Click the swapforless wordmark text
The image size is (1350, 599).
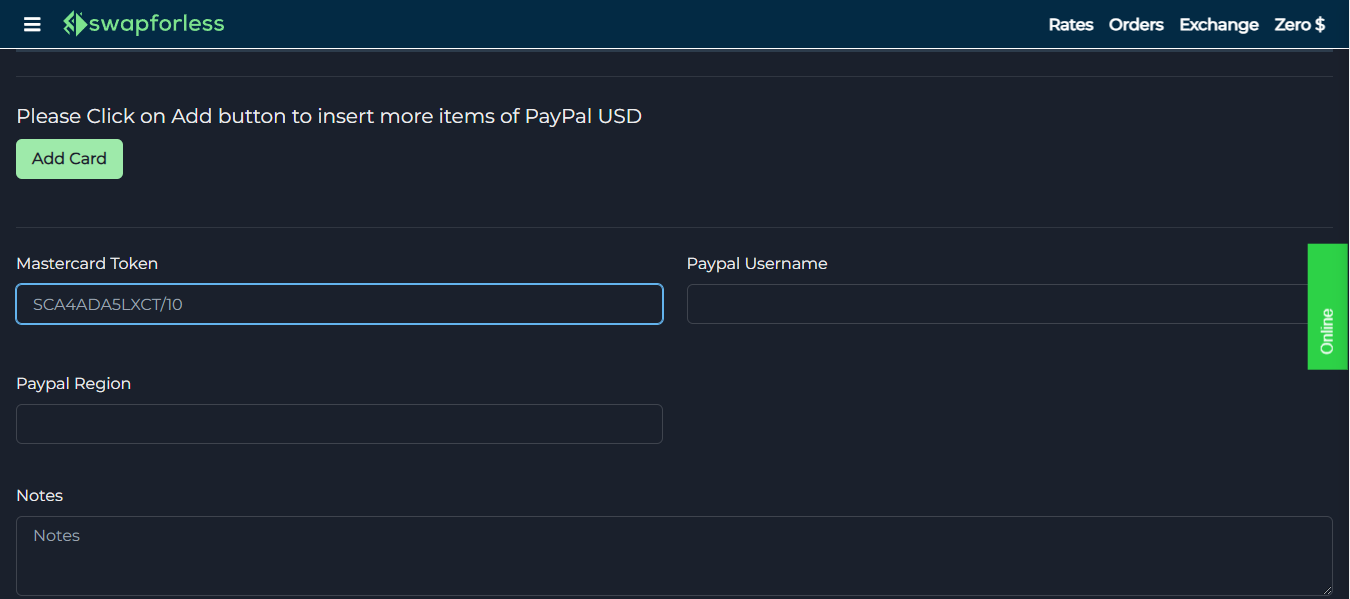(x=156, y=24)
